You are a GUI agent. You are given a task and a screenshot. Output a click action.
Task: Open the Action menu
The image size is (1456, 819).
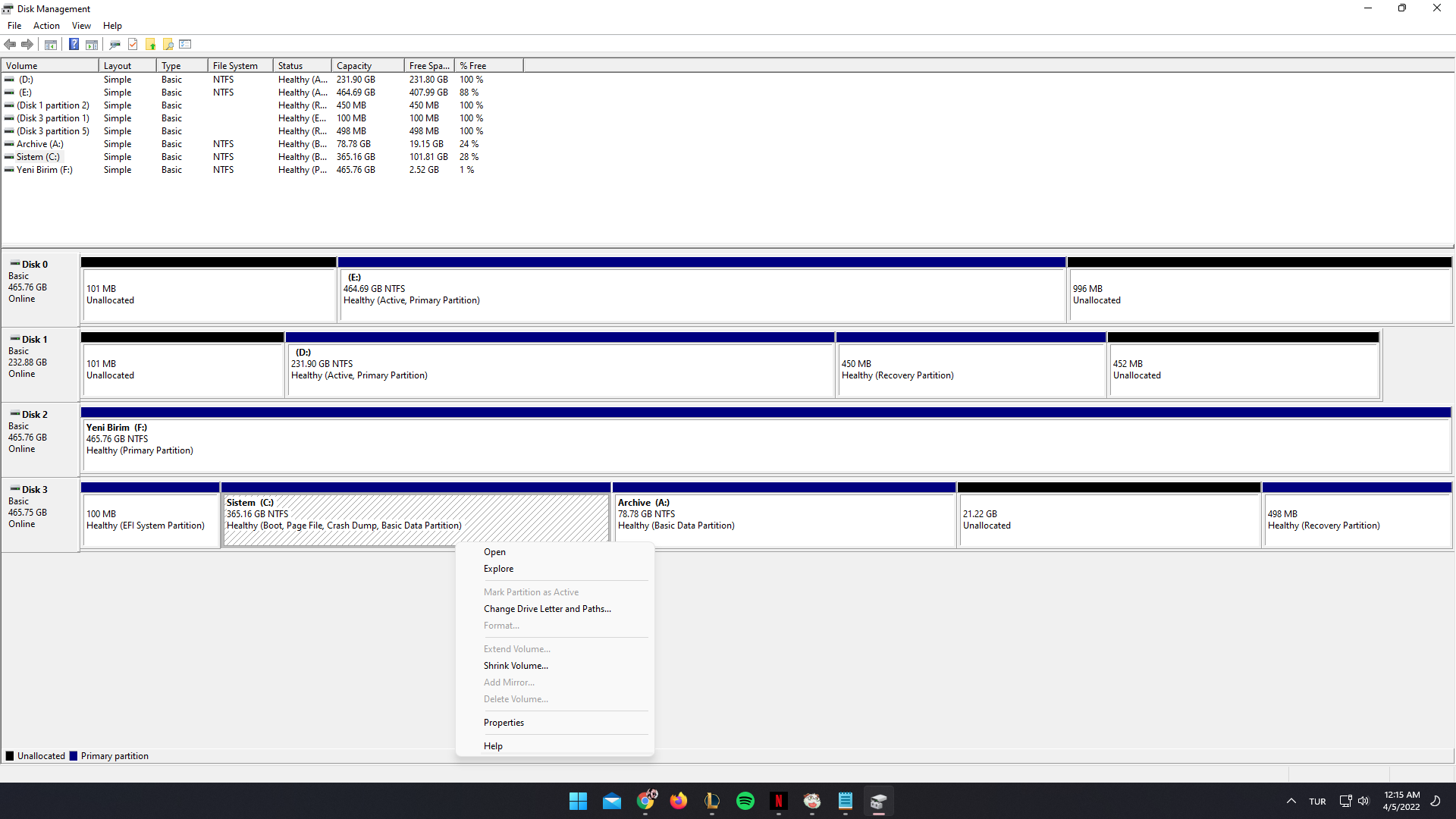click(x=46, y=25)
